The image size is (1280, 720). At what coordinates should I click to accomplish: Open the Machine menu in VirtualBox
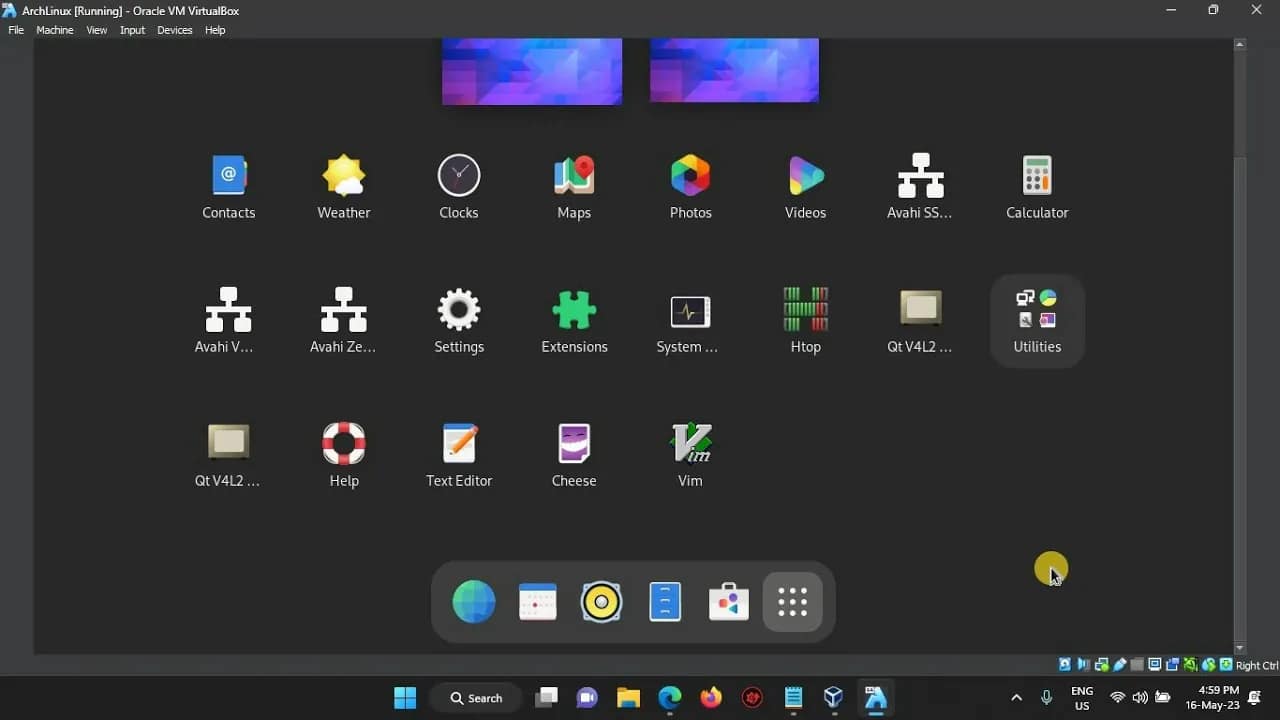[54, 30]
